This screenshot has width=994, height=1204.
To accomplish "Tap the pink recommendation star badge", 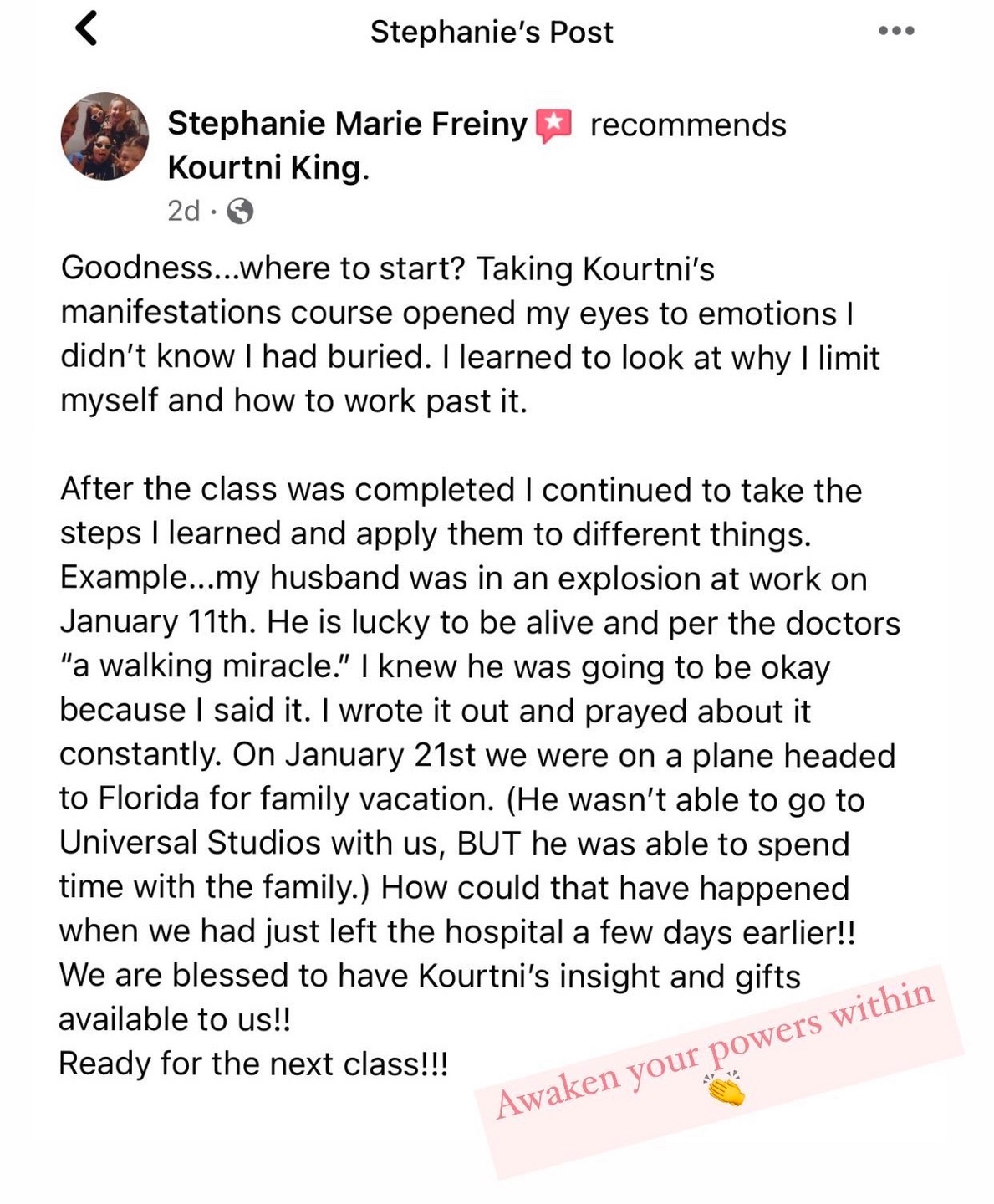I will coord(553,125).
